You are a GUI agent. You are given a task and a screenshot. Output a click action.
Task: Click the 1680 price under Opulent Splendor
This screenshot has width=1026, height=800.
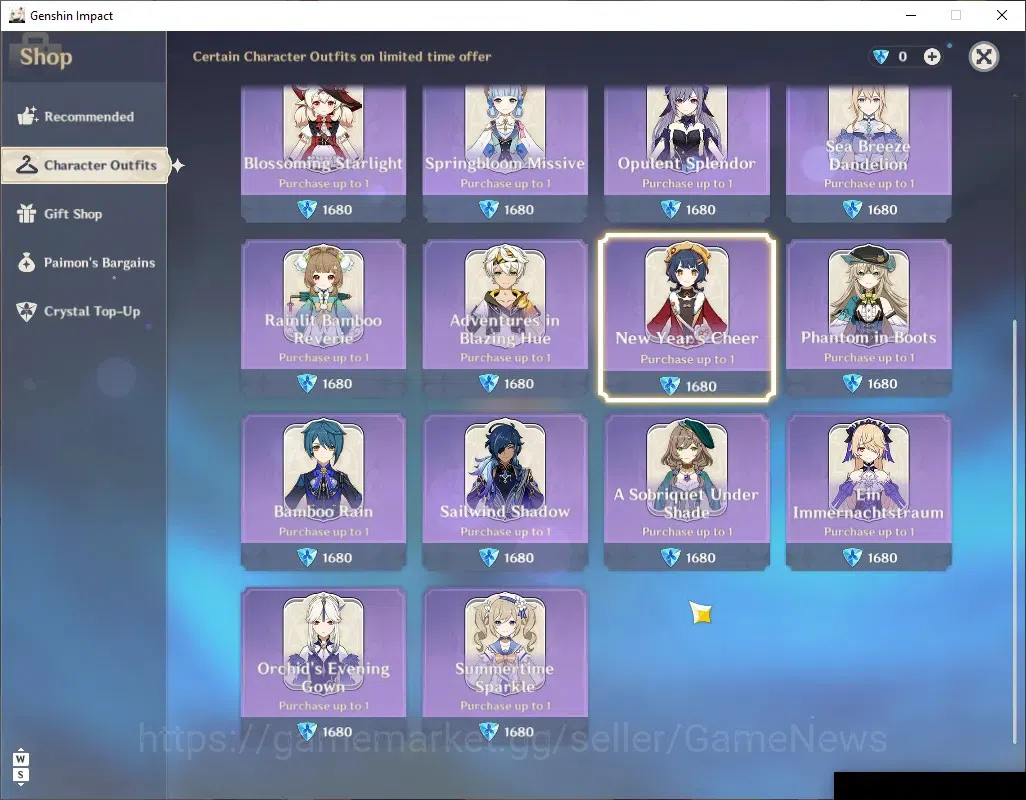click(700, 210)
